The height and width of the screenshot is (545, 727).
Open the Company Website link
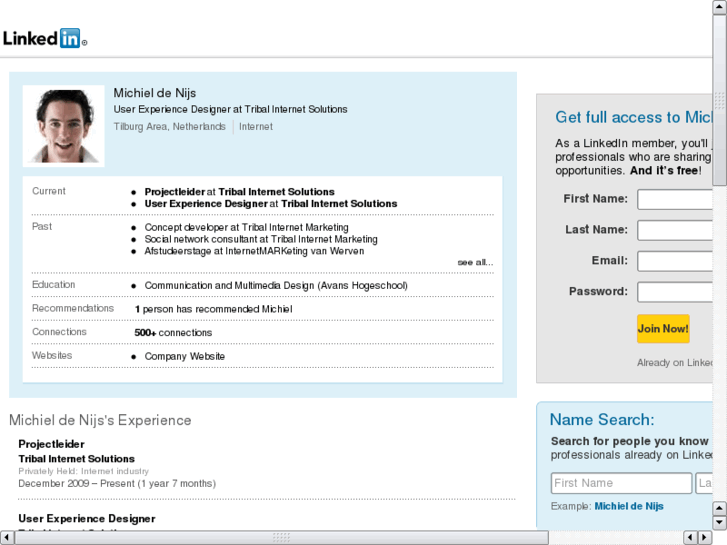point(185,356)
